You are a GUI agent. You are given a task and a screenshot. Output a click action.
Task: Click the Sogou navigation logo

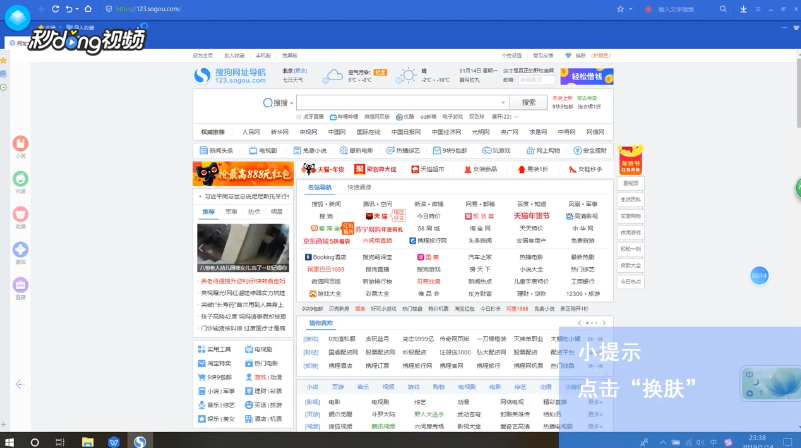[x=230, y=76]
